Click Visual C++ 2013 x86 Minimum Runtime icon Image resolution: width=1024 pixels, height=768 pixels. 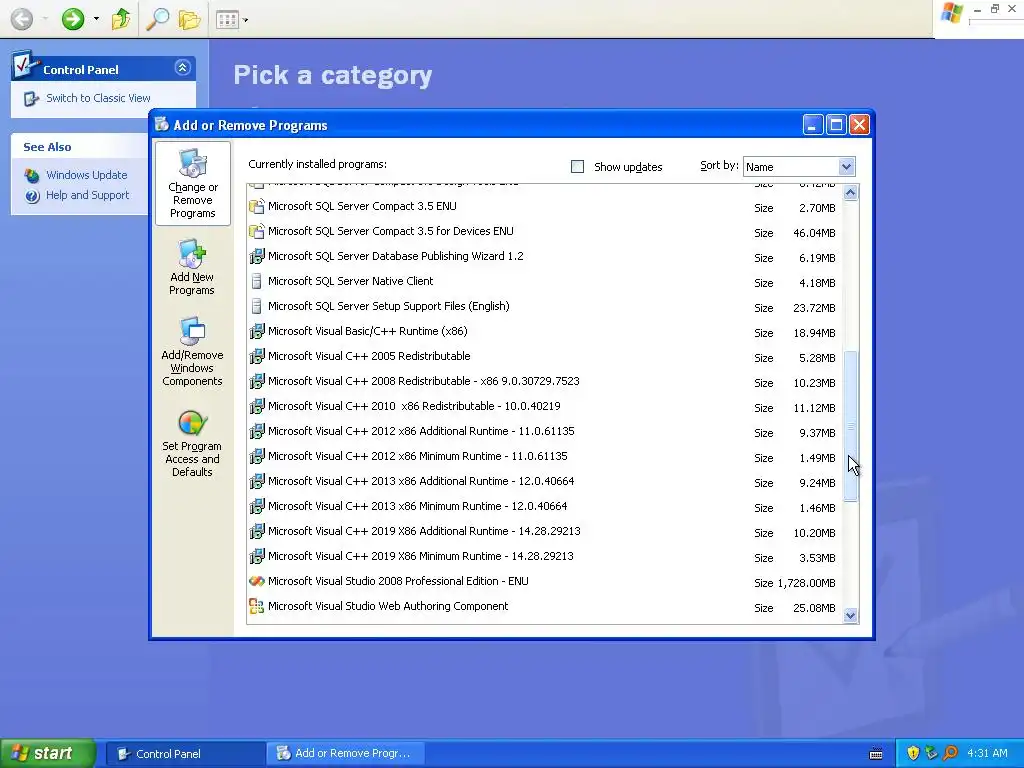click(x=257, y=506)
